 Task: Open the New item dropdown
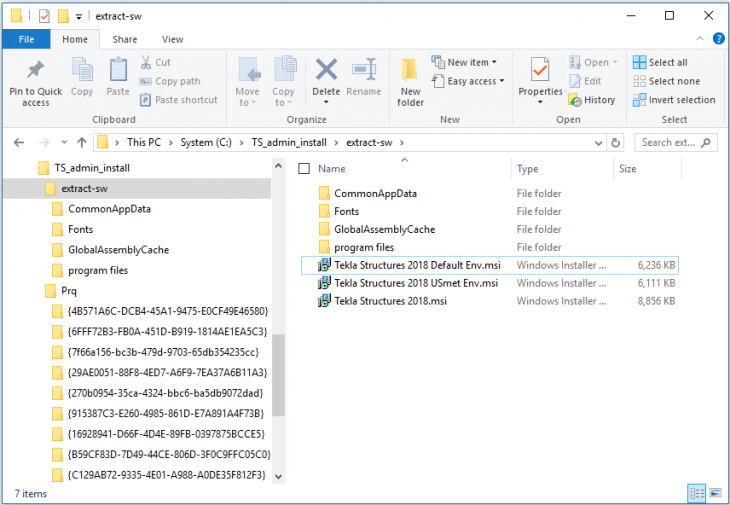click(464, 62)
